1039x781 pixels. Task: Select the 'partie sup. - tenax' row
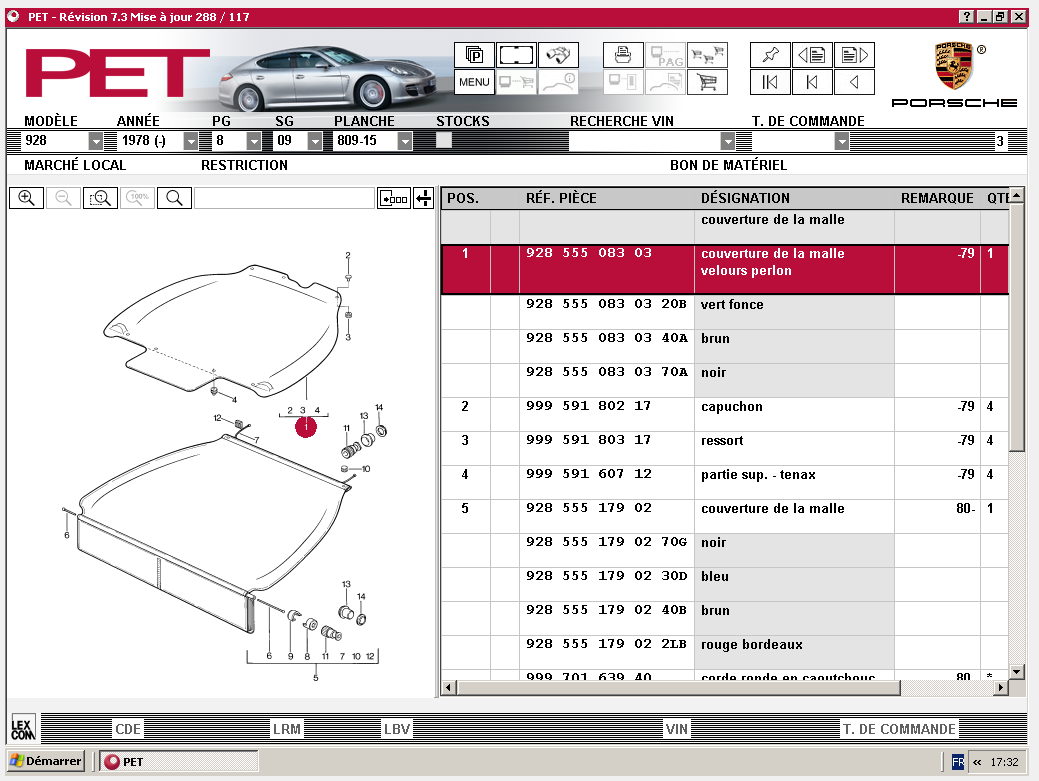725,482
